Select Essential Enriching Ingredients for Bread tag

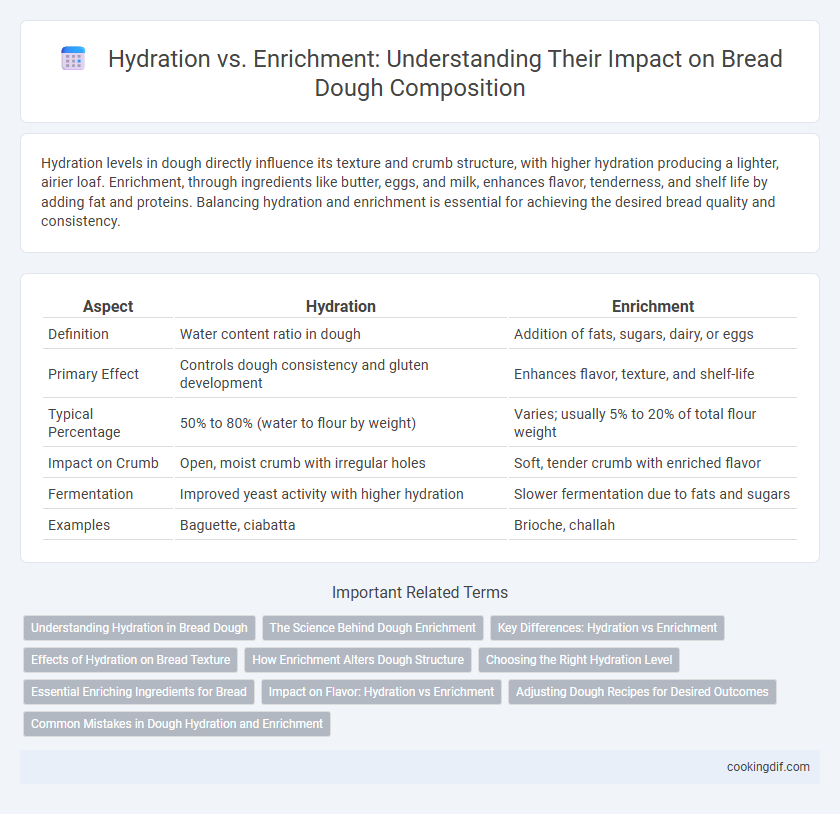[x=139, y=692]
